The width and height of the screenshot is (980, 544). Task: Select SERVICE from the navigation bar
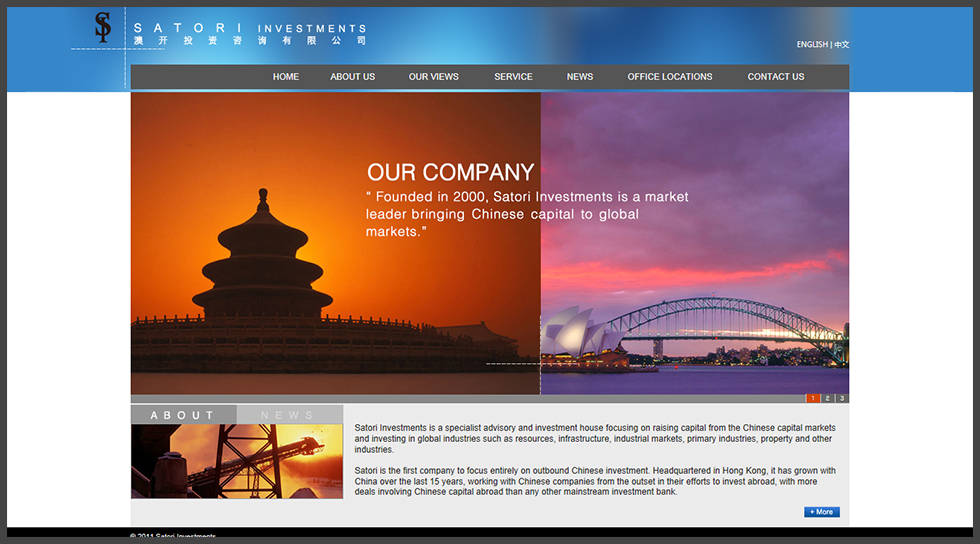point(513,77)
